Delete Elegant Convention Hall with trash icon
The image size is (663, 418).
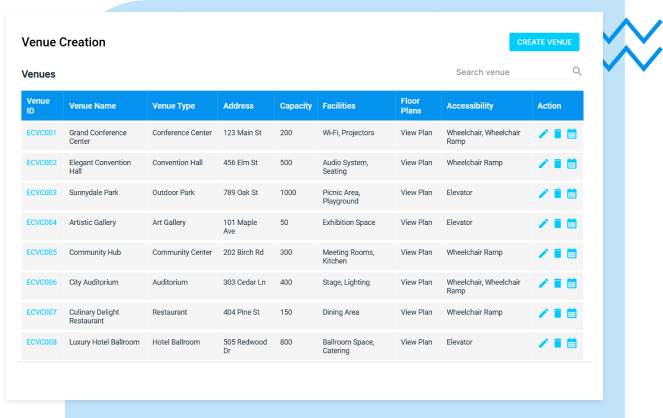(x=558, y=163)
